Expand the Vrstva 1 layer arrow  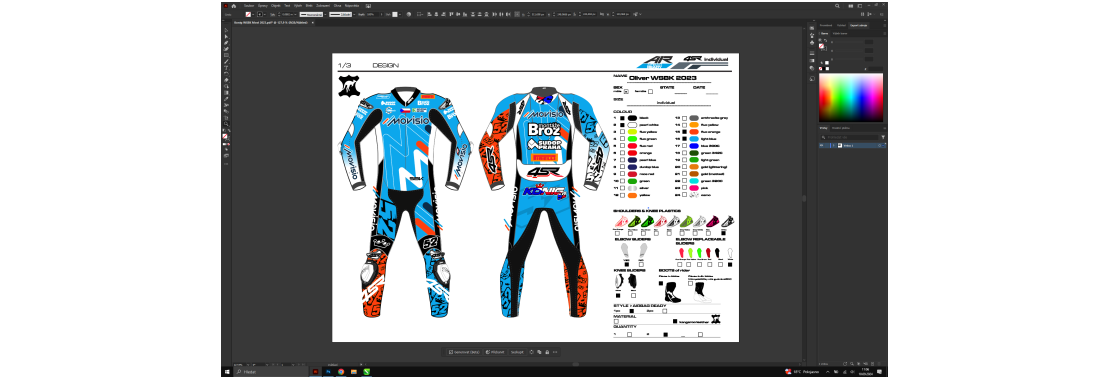coord(834,146)
